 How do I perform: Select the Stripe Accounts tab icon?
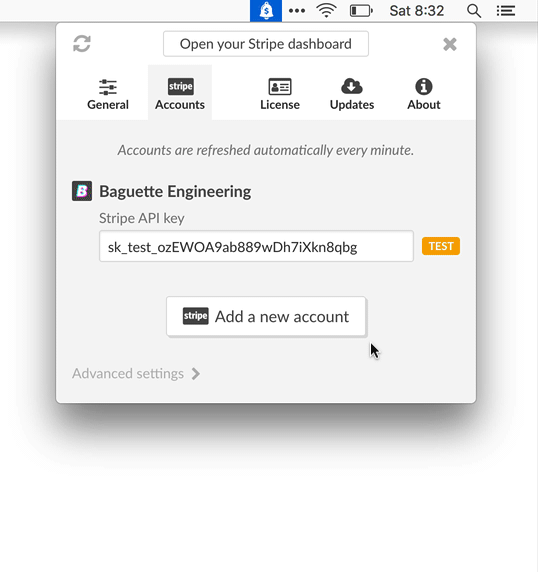point(181,86)
